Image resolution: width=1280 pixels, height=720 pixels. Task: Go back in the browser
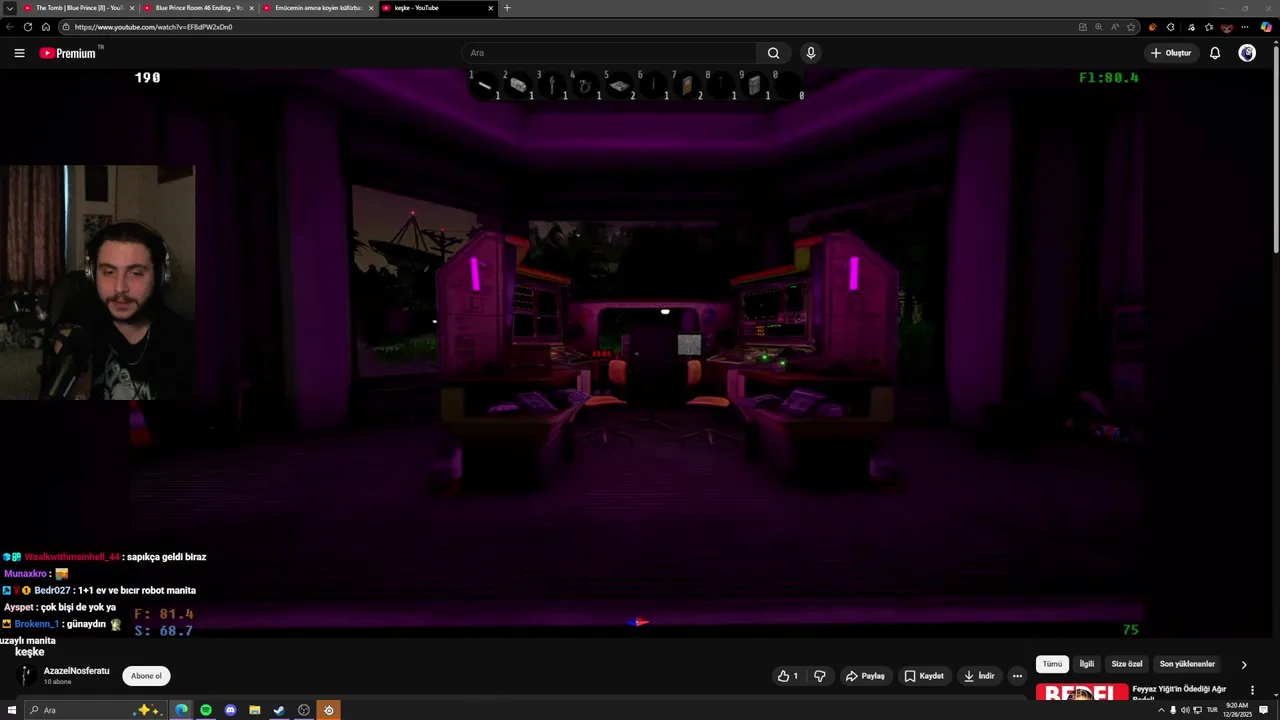click(10, 27)
